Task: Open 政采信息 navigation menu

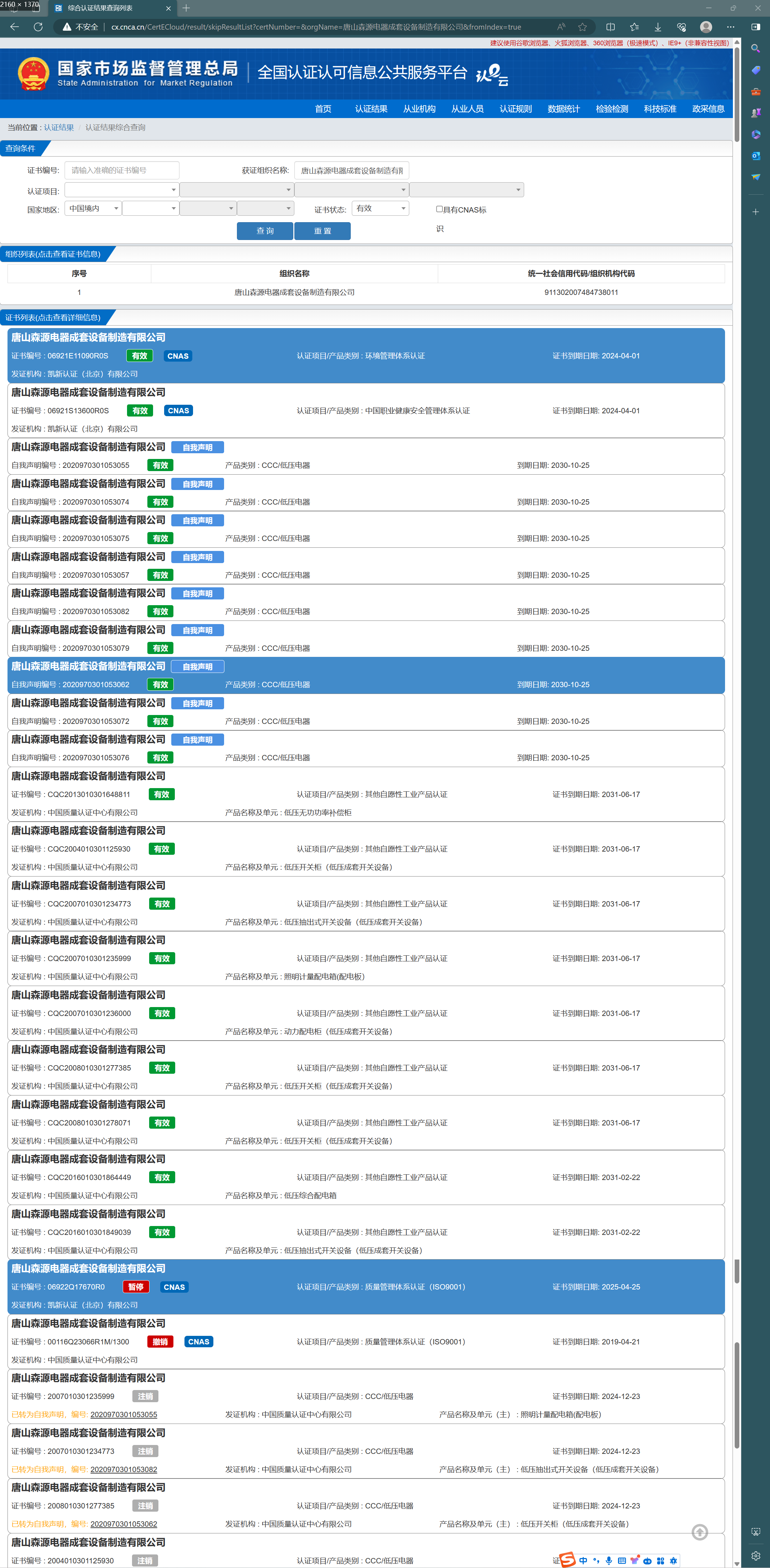Action: coord(708,109)
